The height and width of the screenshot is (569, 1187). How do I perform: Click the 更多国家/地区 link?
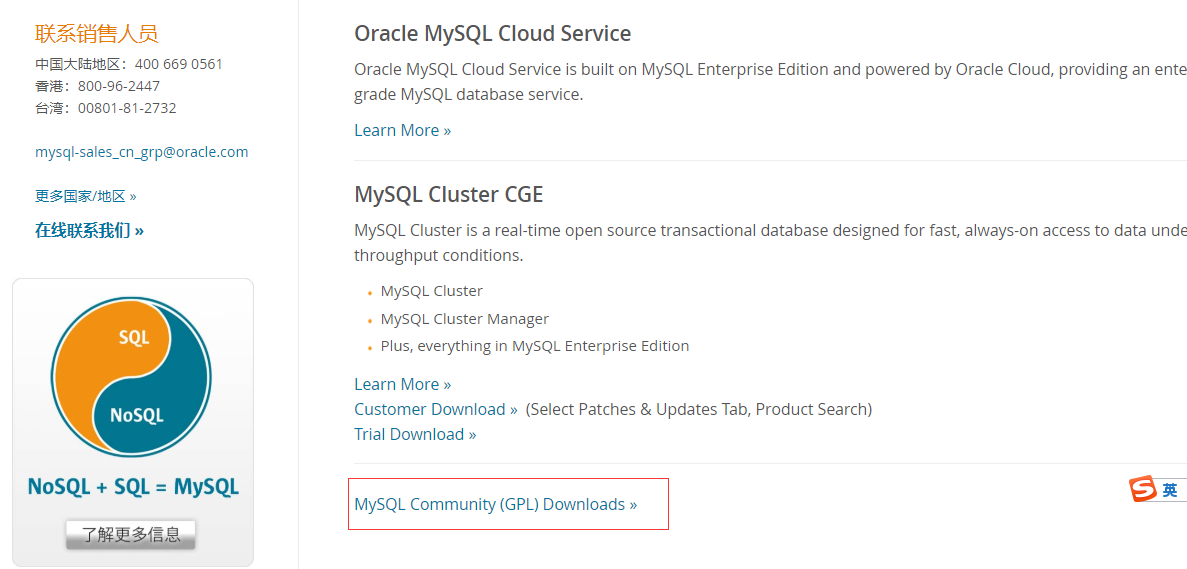pos(85,196)
